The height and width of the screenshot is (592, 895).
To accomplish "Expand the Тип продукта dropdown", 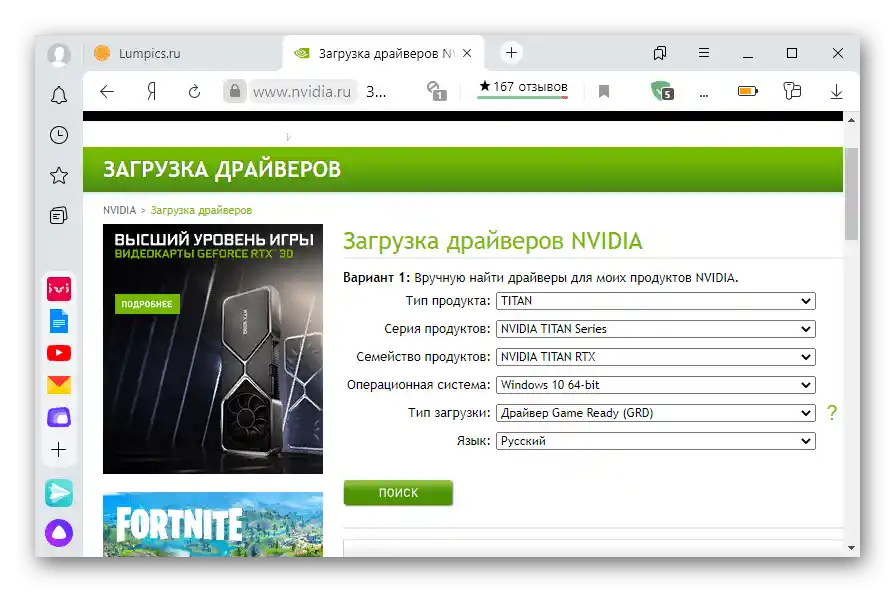I will [x=655, y=301].
